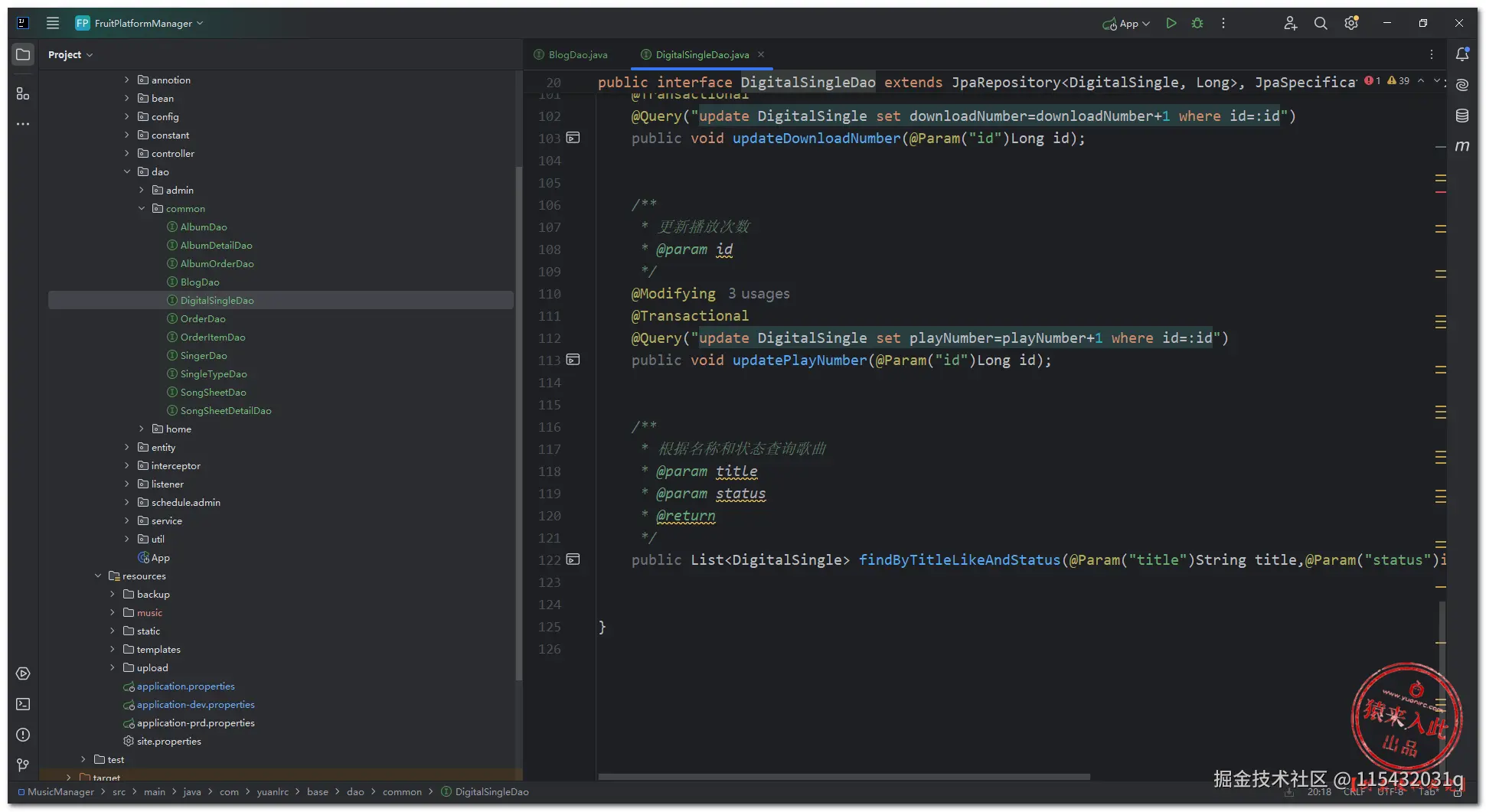Open Code With Me user menu
The image size is (1486, 812).
point(1290,23)
